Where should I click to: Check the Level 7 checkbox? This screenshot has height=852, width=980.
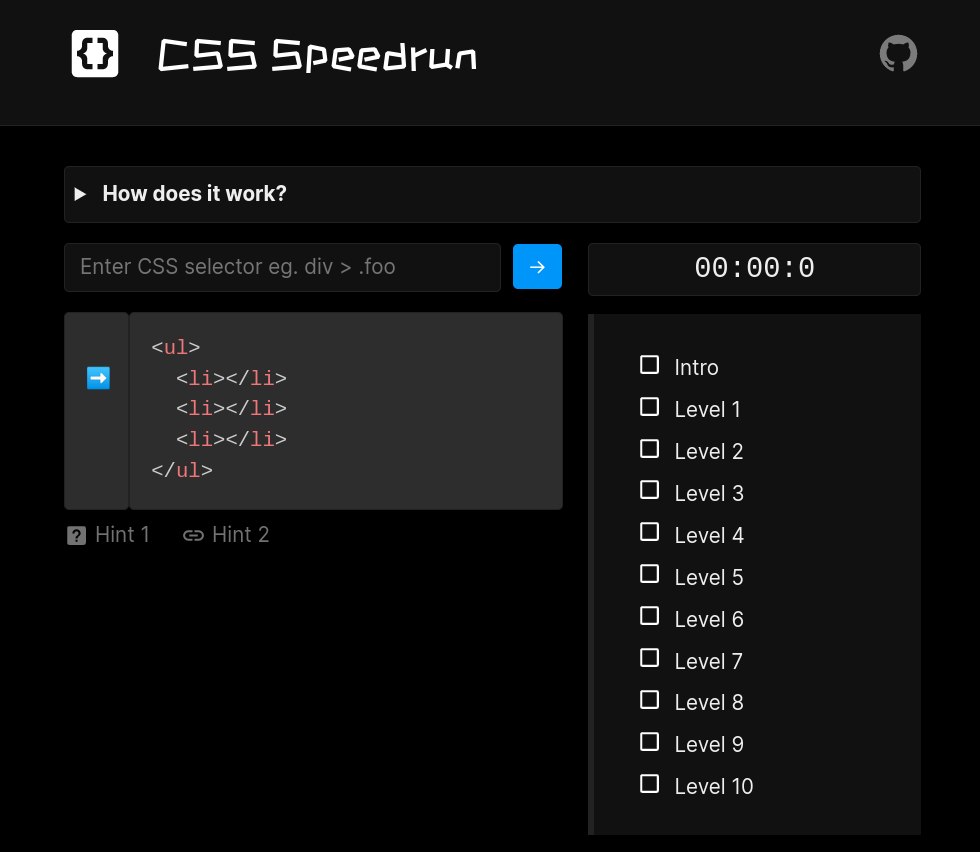(649, 658)
